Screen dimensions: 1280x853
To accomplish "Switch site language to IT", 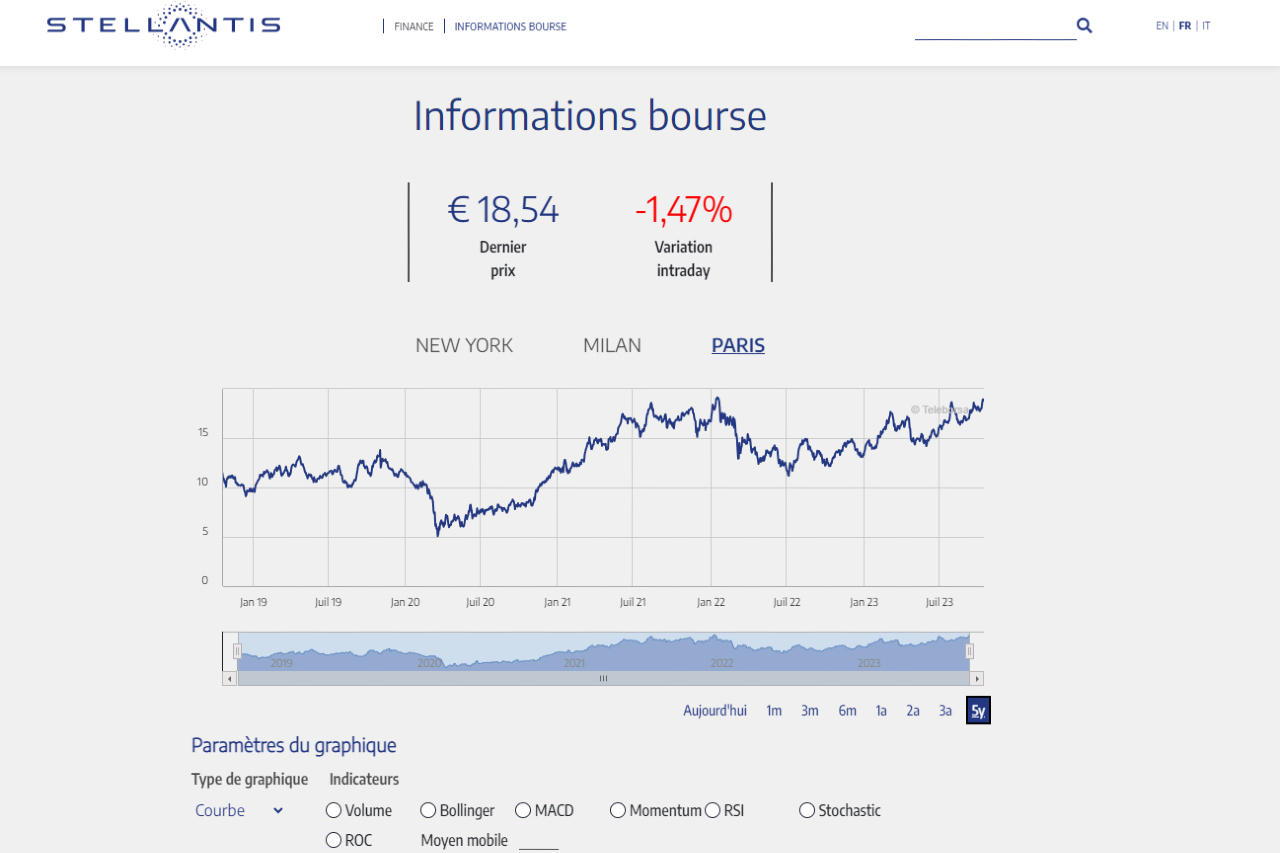I will click(x=1206, y=25).
